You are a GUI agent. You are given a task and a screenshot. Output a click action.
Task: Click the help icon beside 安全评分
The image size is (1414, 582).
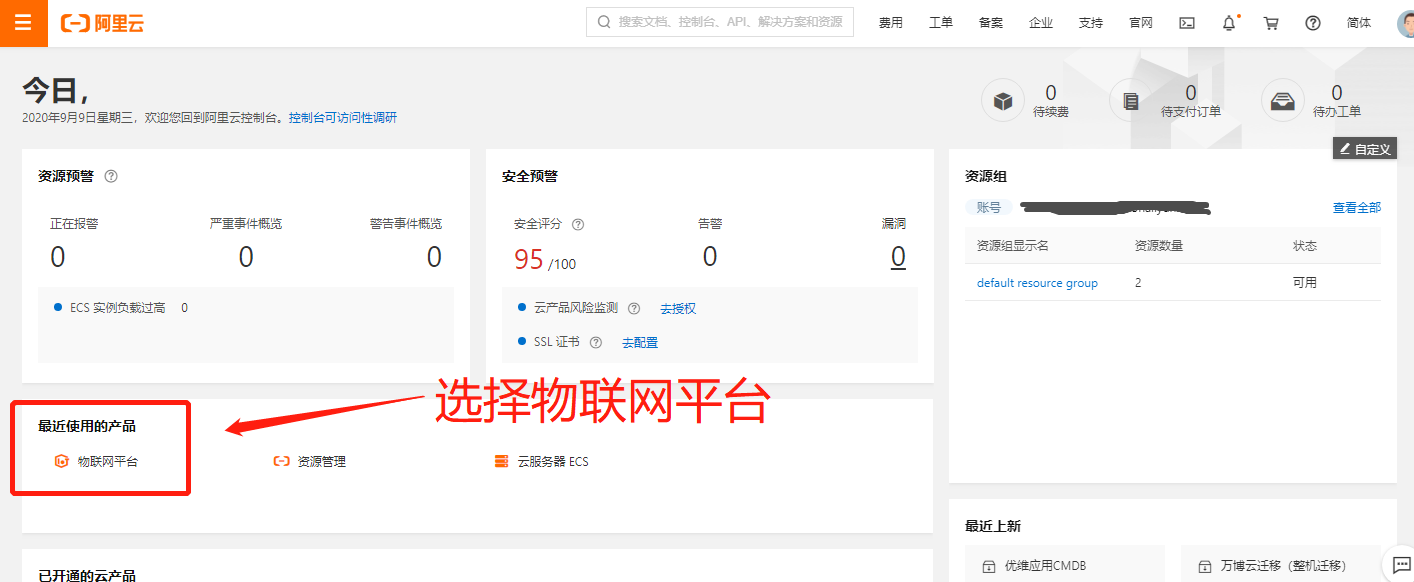click(578, 224)
